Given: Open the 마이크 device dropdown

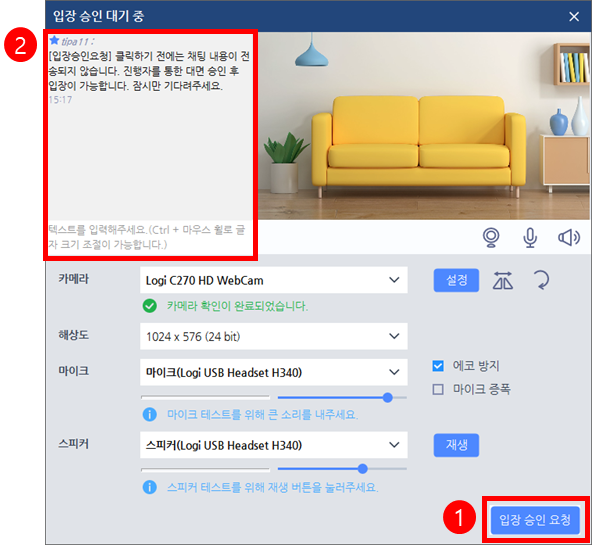Looking at the screenshot, I should tap(274, 372).
